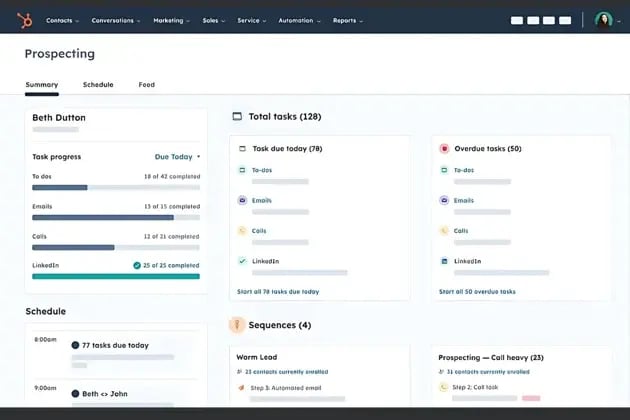Click Calls icon under Task due today

[242, 231]
